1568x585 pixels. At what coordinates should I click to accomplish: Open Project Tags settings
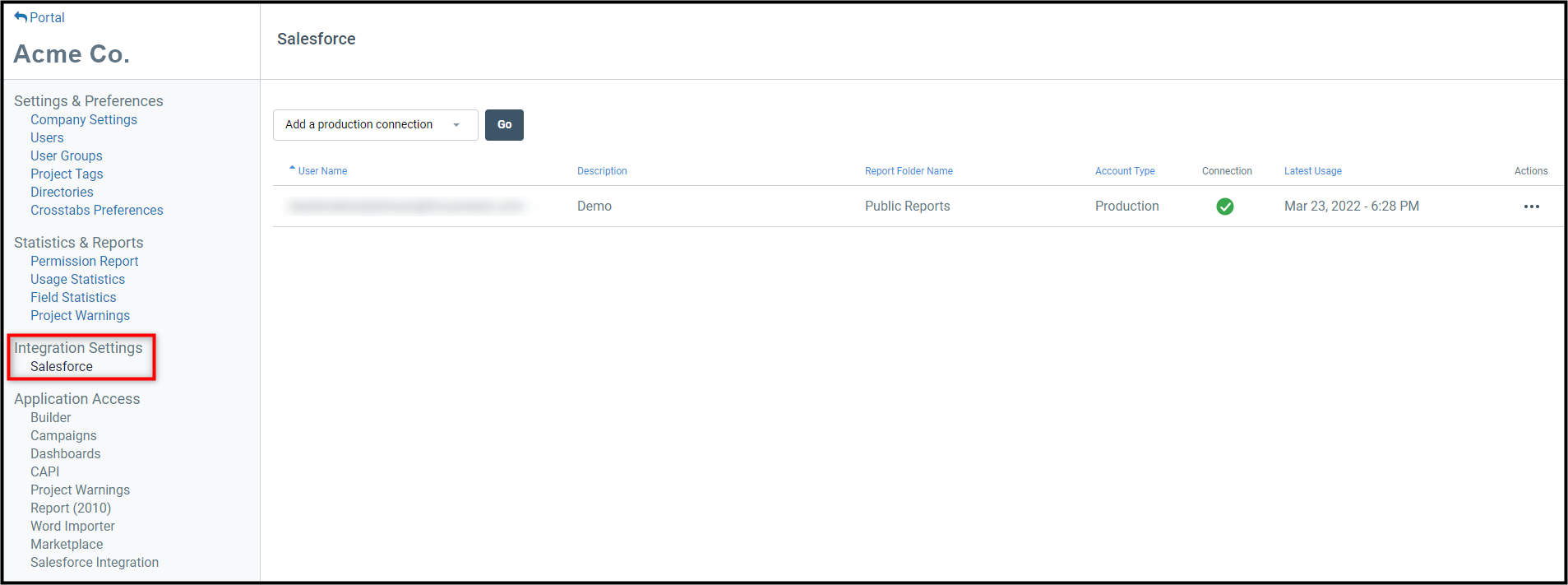click(67, 174)
